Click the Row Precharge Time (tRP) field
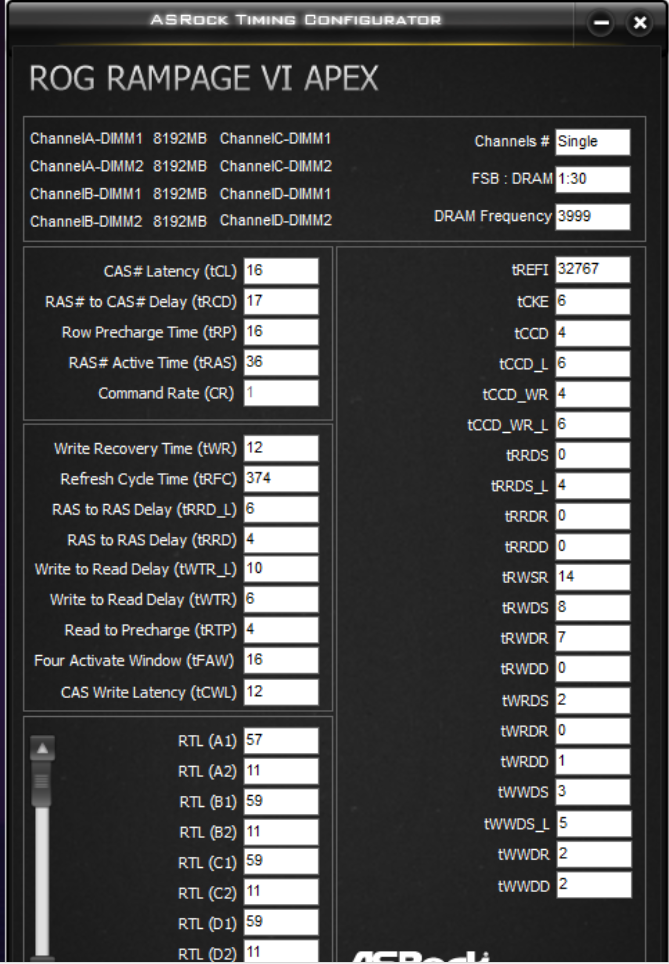Screen dimensions: 669x964 281,332
